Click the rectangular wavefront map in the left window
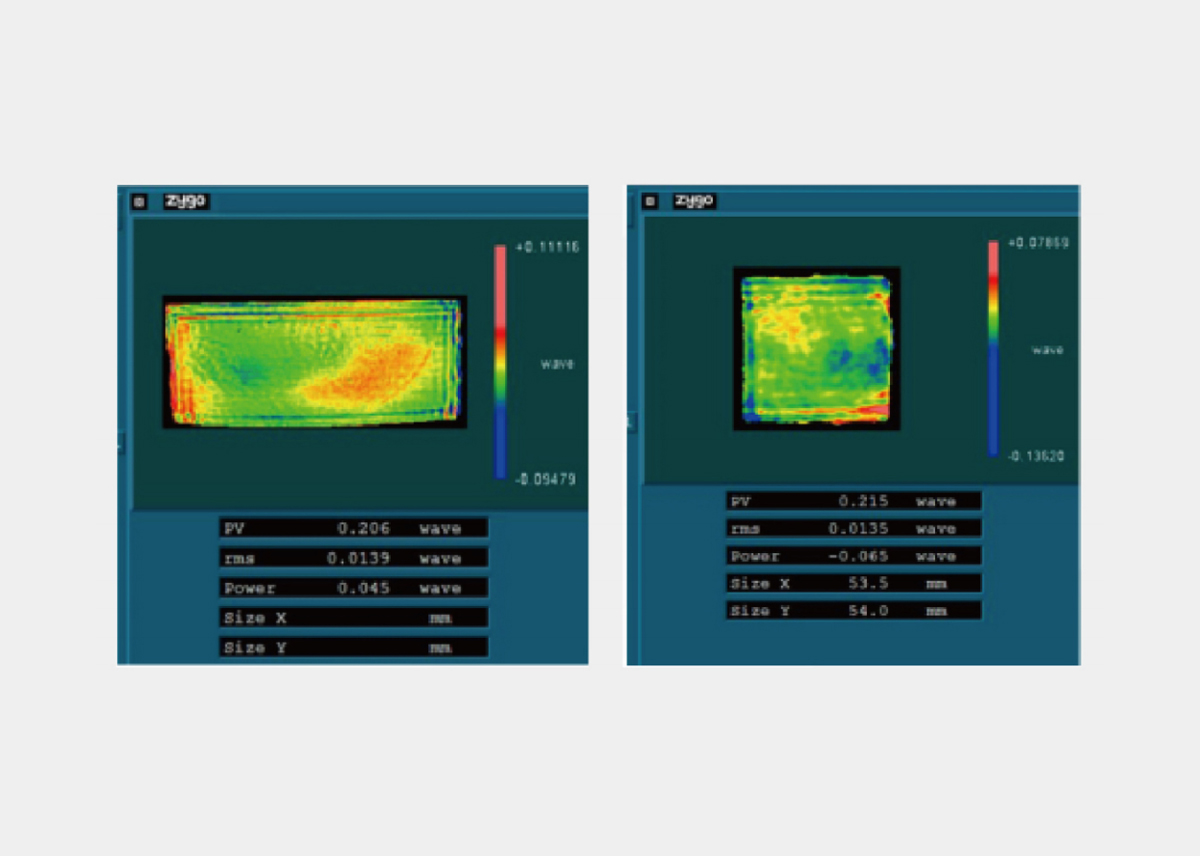The height and width of the screenshot is (856, 1200). tap(315, 362)
